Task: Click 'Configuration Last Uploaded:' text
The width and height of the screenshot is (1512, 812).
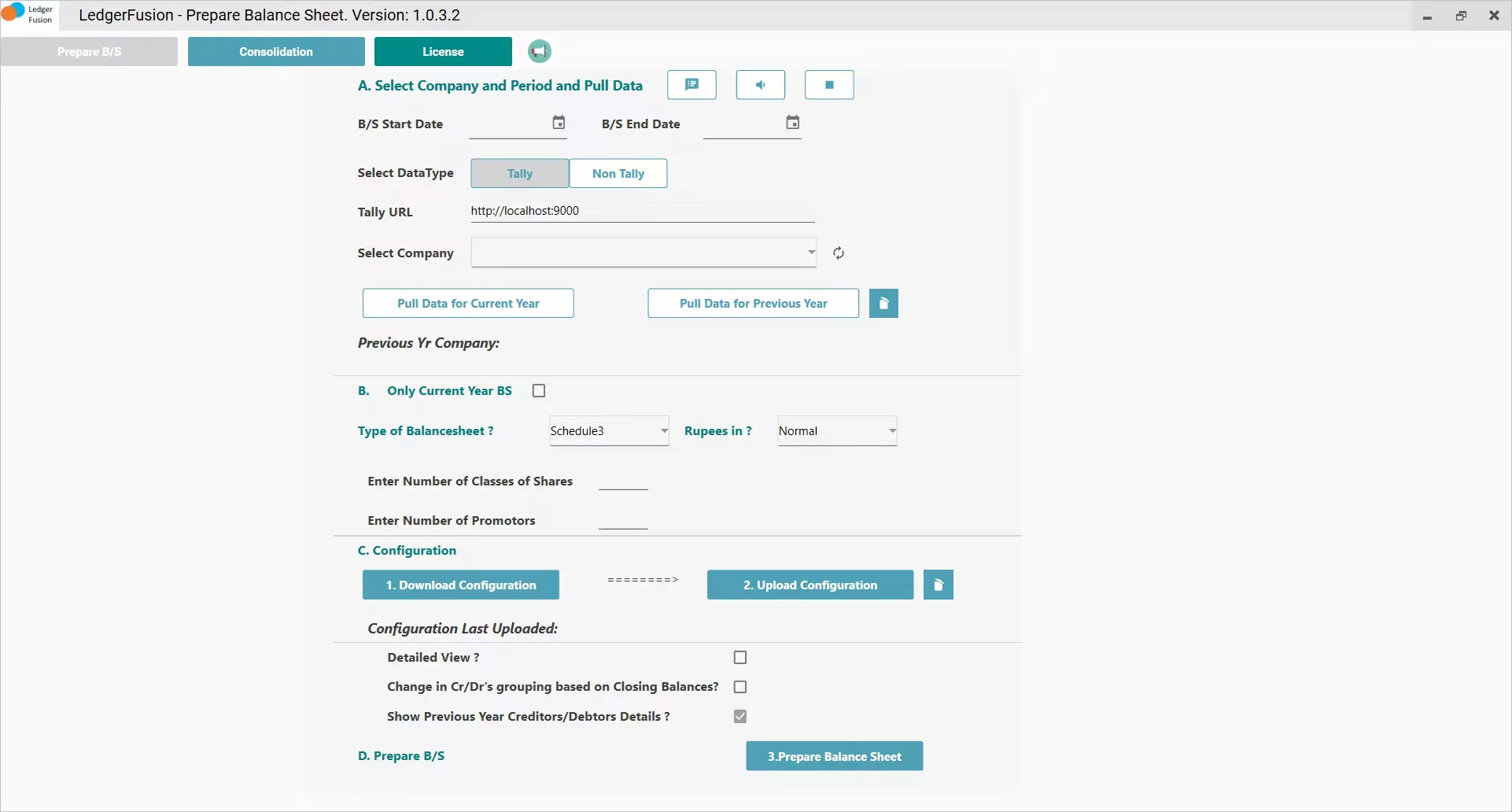Action: click(x=463, y=629)
